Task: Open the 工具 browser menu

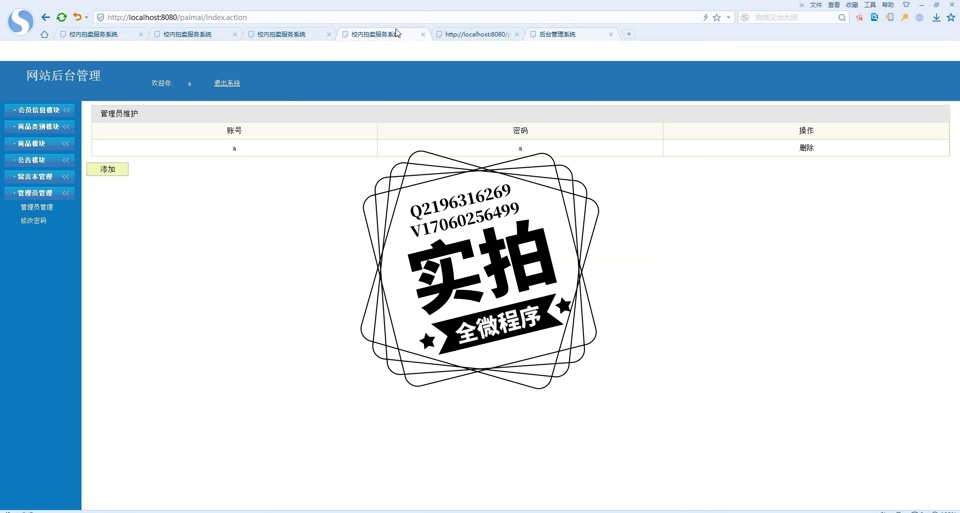Action: click(x=870, y=5)
